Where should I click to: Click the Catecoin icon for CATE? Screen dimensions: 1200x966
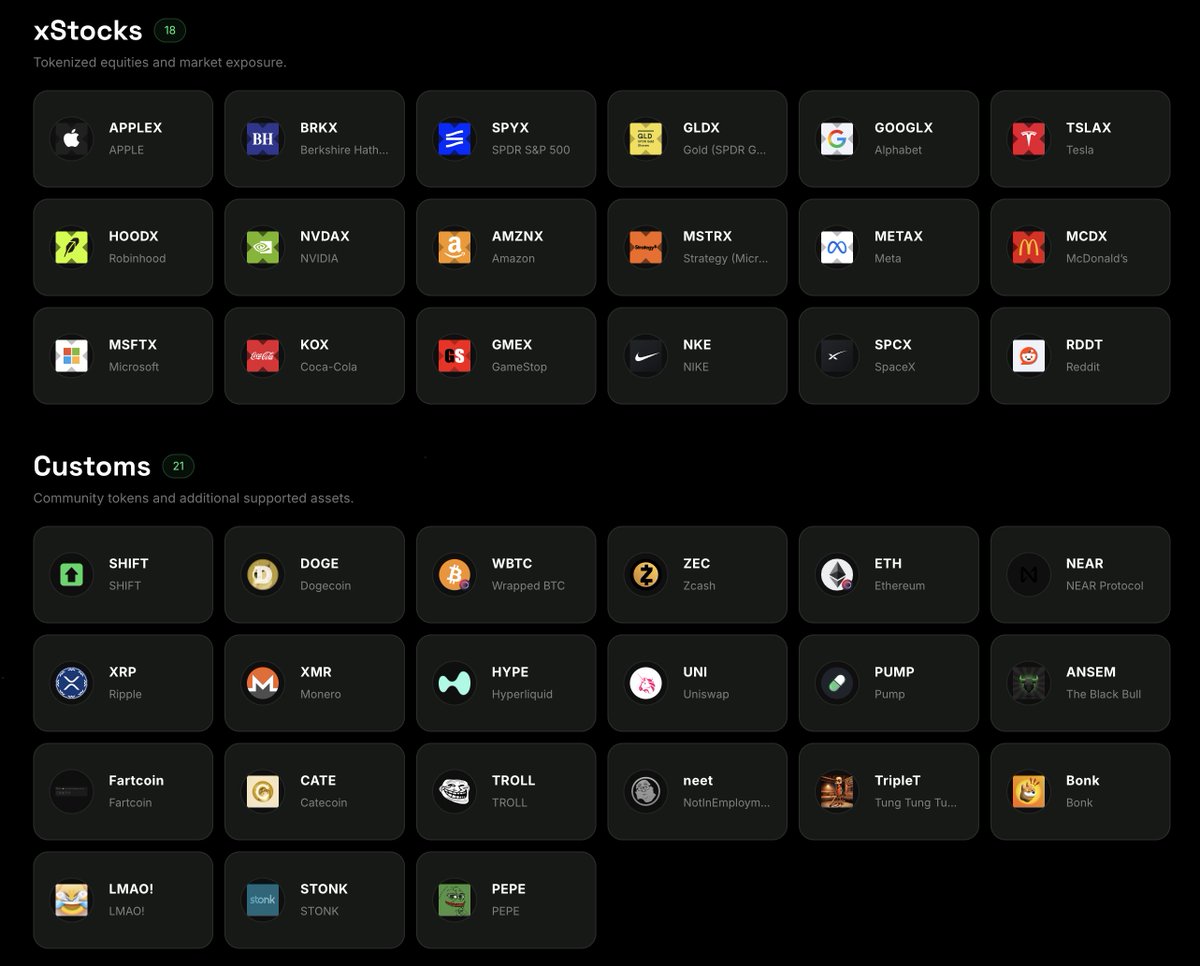point(262,792)
